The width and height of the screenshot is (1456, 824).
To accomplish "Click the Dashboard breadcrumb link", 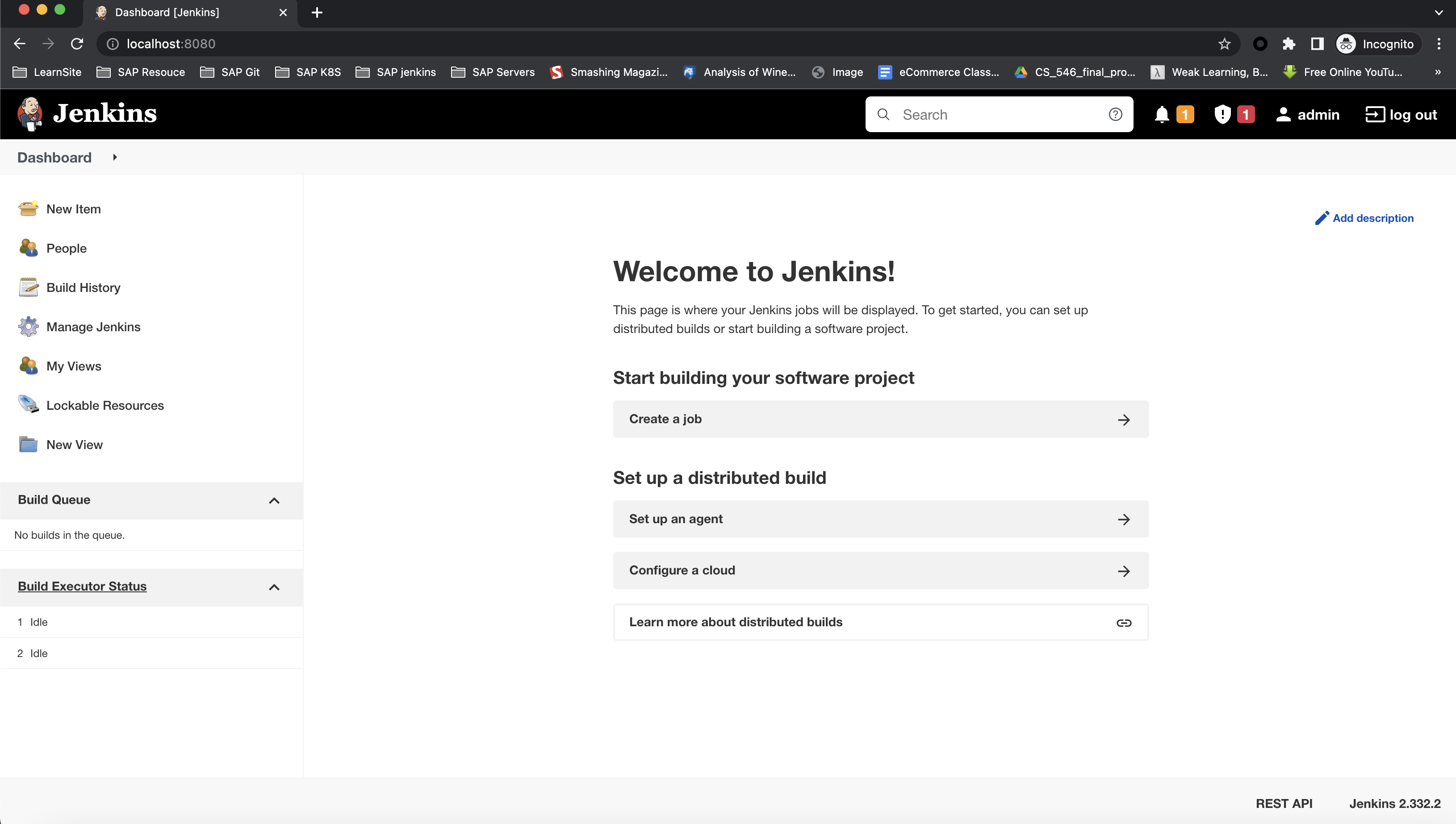I will click(x=54, y=157).
